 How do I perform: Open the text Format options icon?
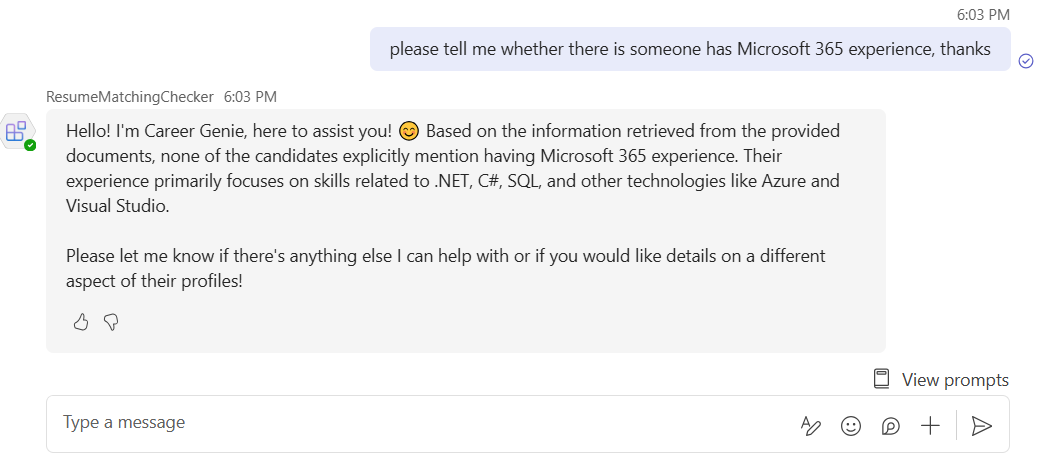[811, 426]
